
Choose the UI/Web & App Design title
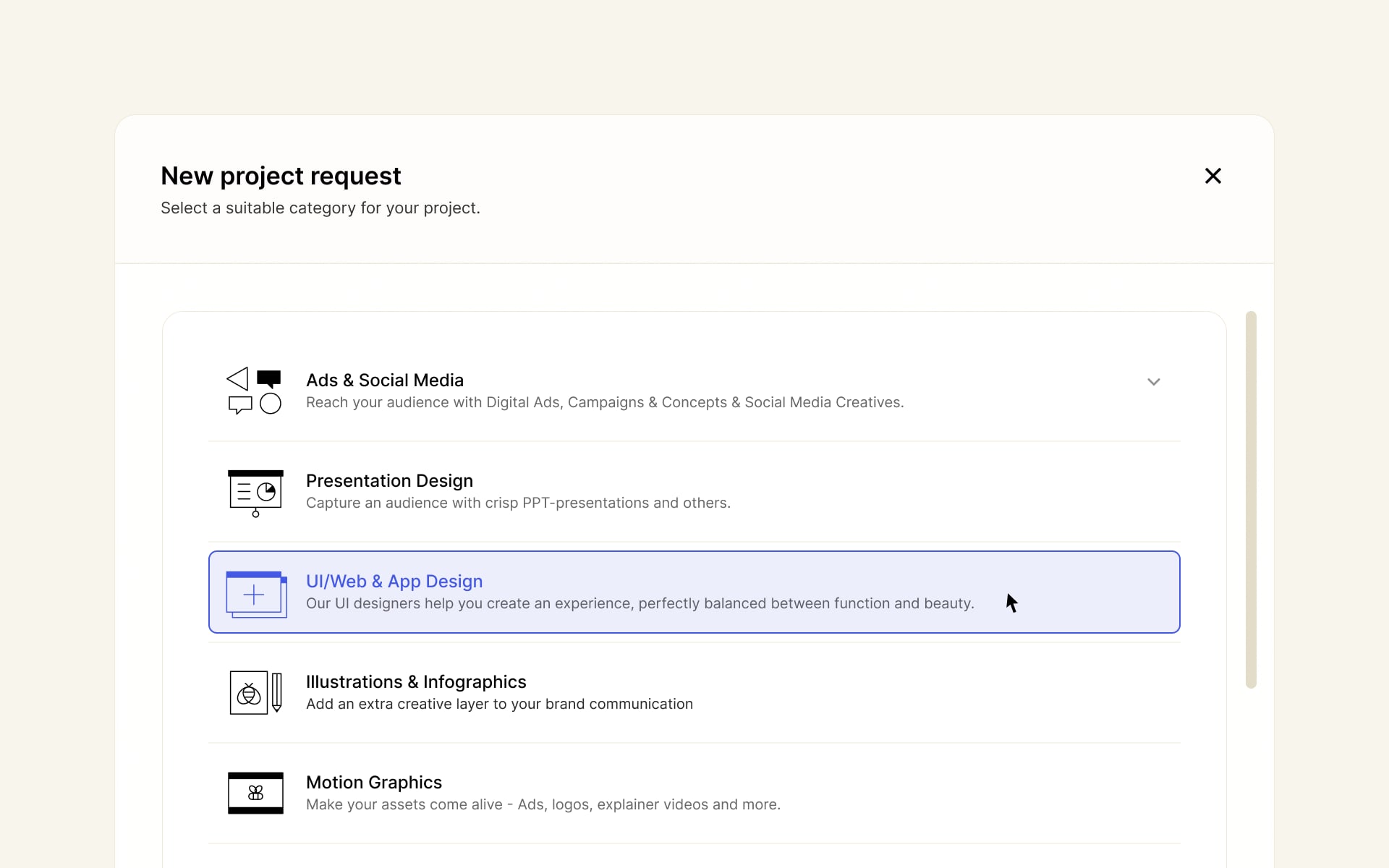394,582
